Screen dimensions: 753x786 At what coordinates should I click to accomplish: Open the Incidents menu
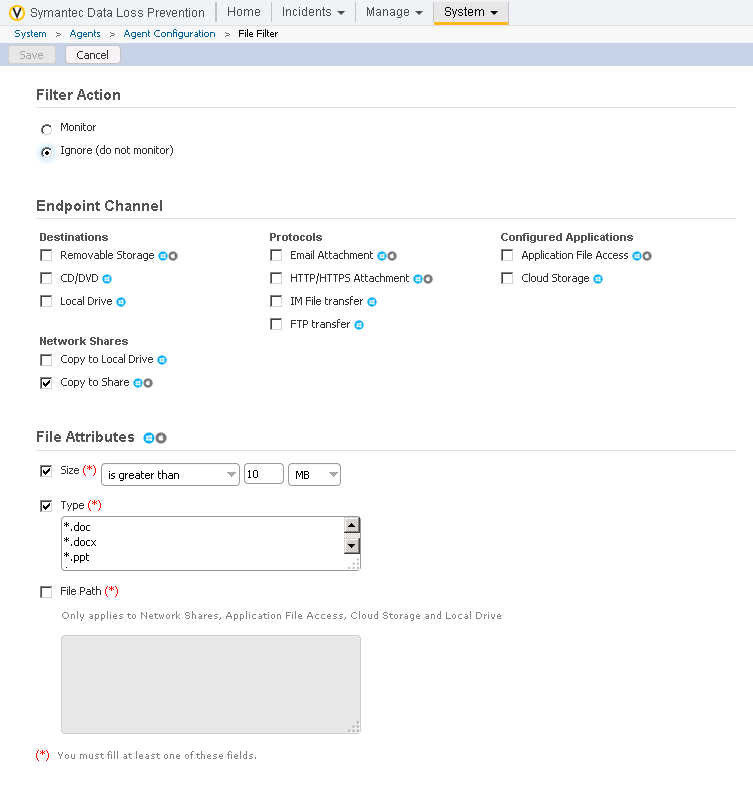point(313,12)
